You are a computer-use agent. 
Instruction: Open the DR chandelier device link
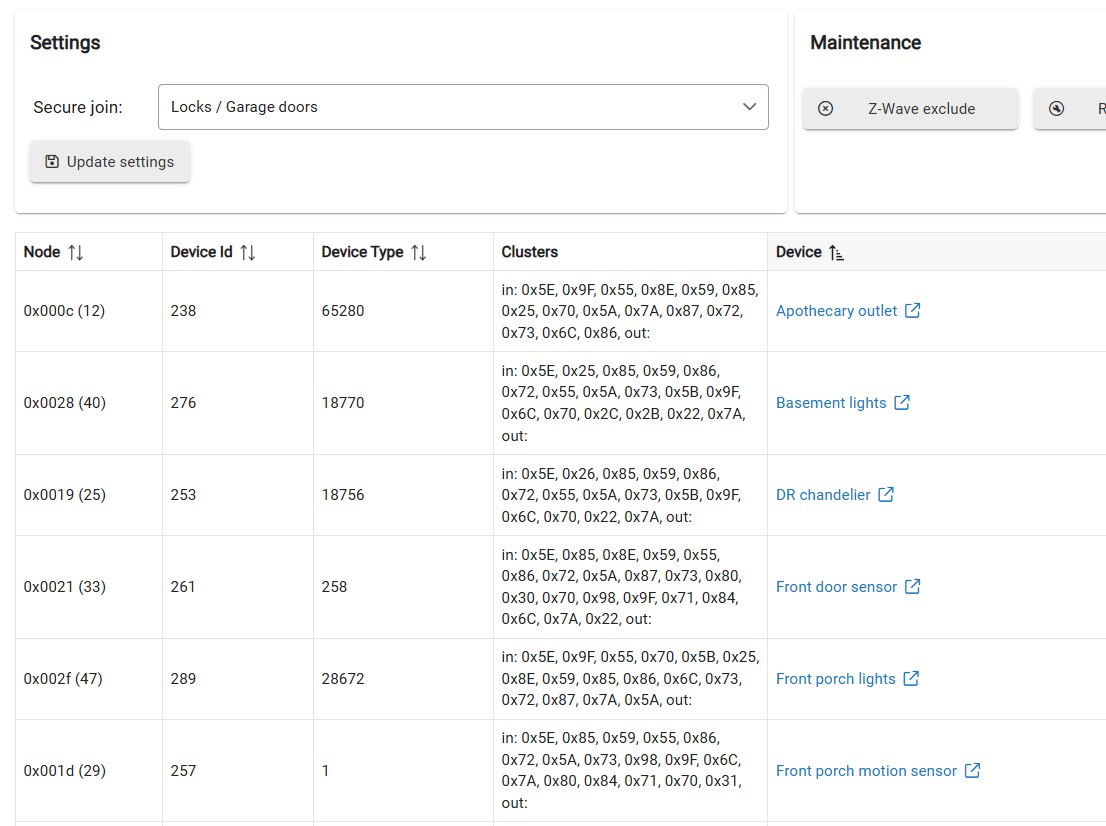point(823,494)
